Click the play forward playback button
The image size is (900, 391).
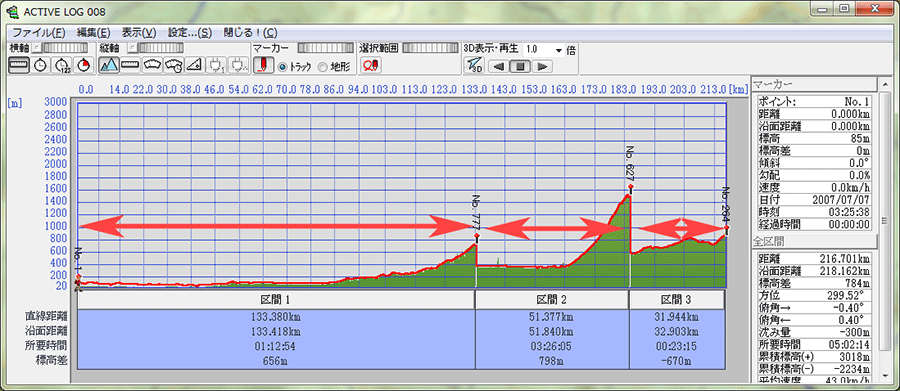[541, 67]
